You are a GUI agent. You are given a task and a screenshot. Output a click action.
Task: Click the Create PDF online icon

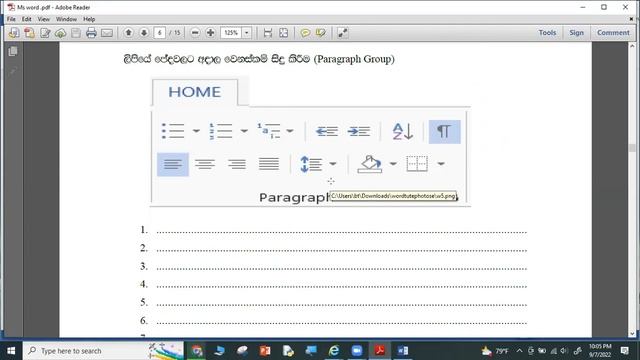(x=29, y=33)
